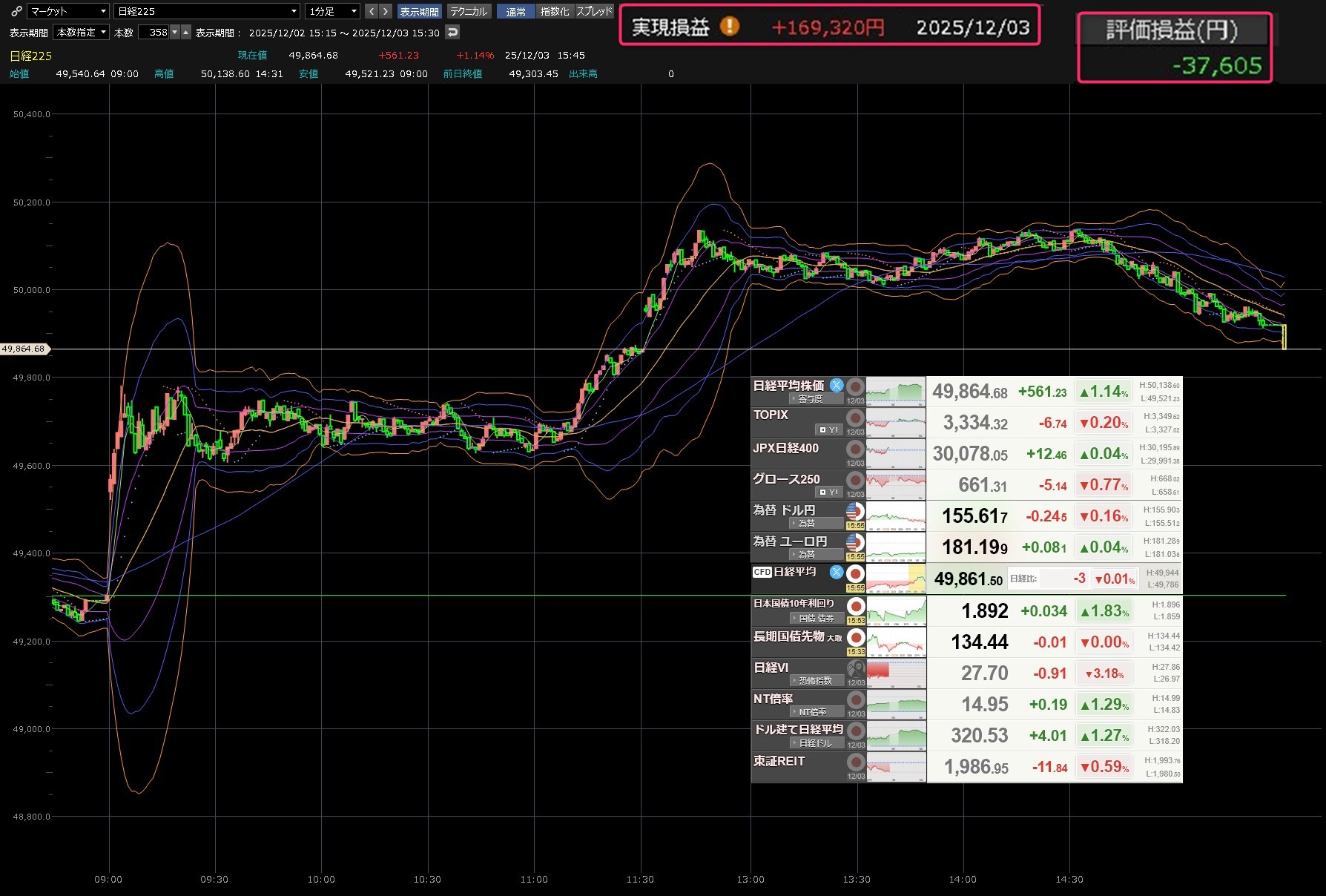Screen dimensions: 1326x896
Task: Expand the 1分足 timeframe dropdown
Action: click(x=333, y=11)
